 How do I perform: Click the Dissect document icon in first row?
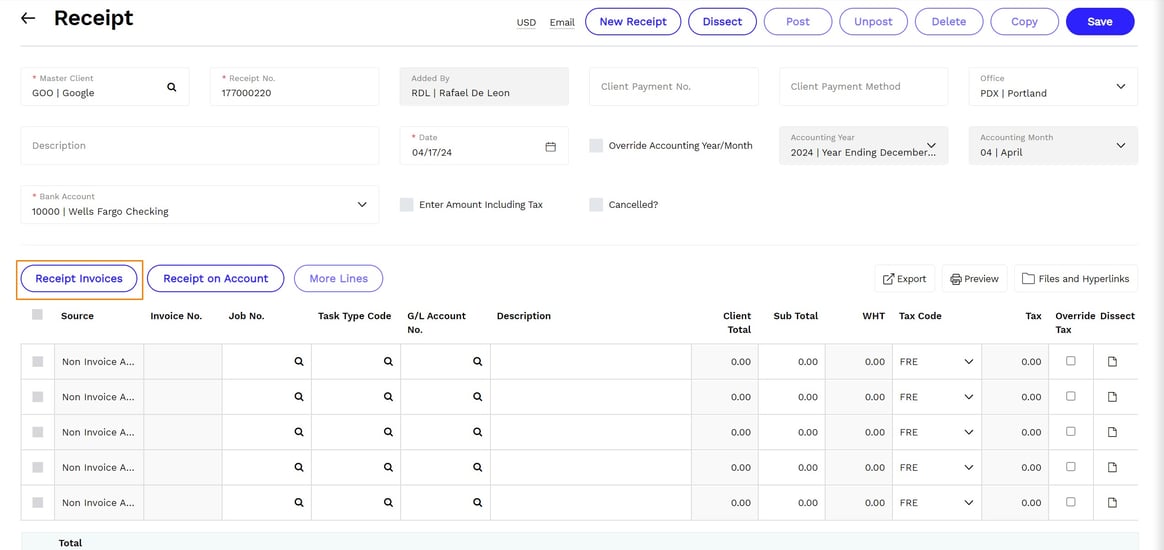pos(1112,362)
